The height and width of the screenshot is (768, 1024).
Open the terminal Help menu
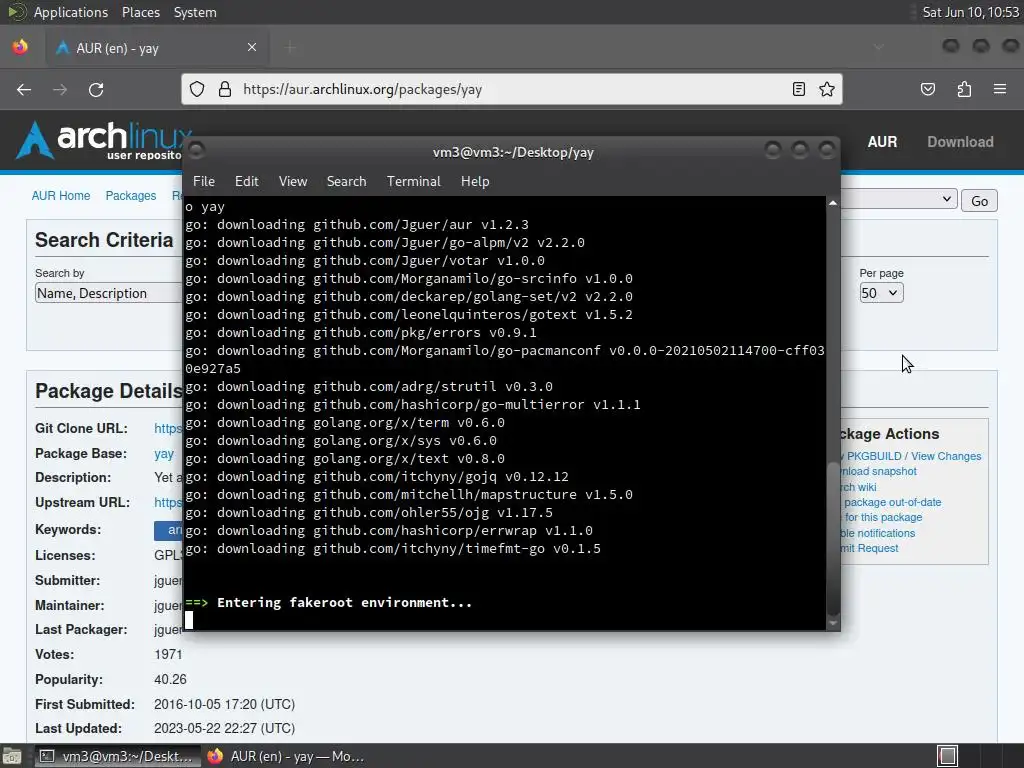pos(475,182)
